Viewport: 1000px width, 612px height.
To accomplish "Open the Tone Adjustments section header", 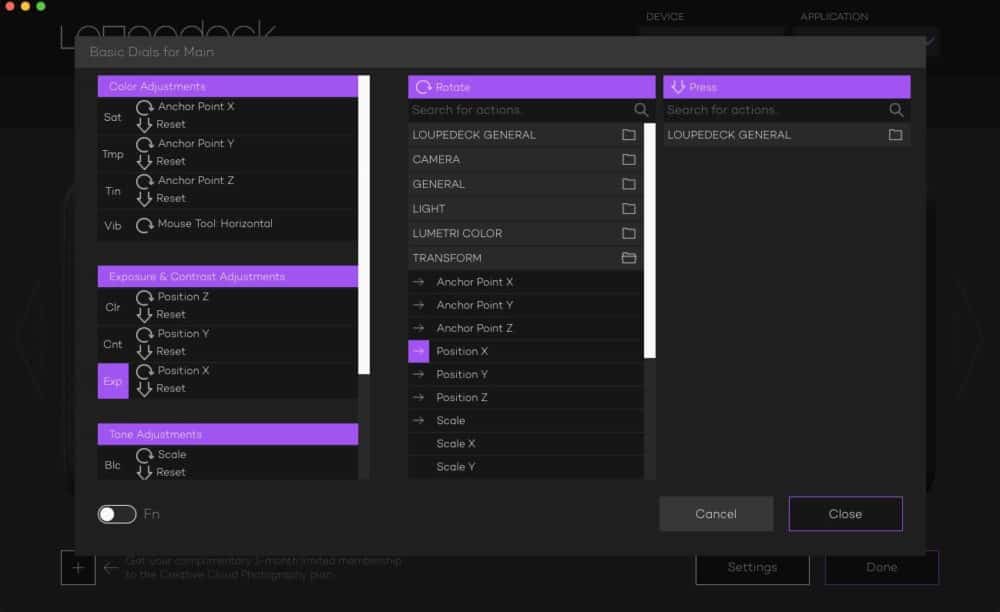I will click(228, 434).
